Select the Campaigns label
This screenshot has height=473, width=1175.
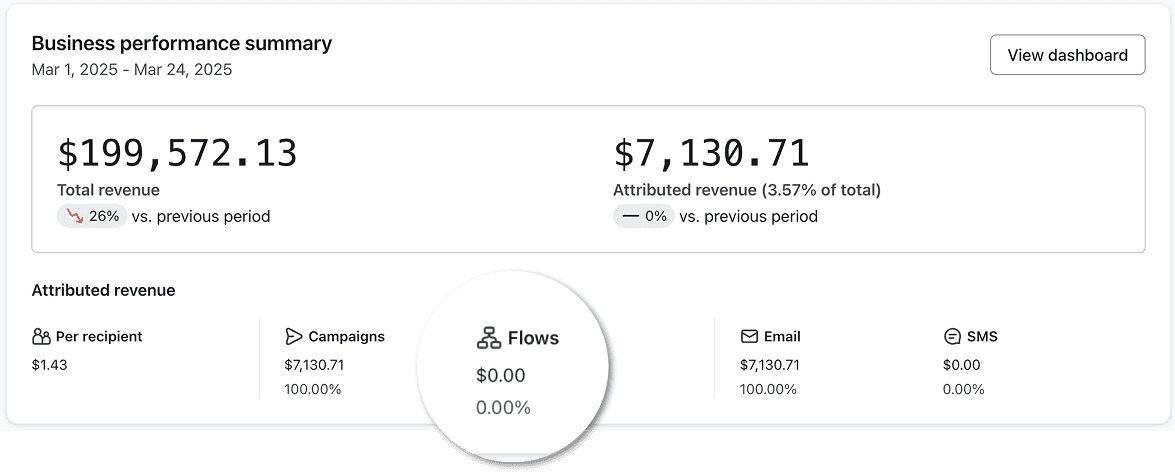346,337
